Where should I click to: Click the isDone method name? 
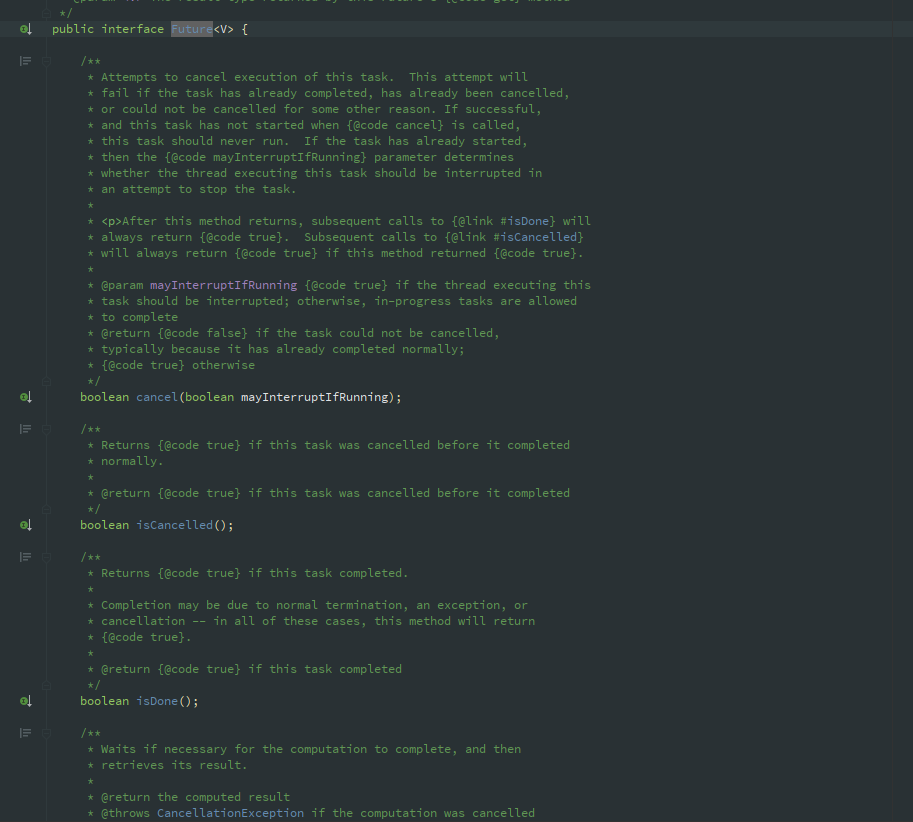click(157, 701)
